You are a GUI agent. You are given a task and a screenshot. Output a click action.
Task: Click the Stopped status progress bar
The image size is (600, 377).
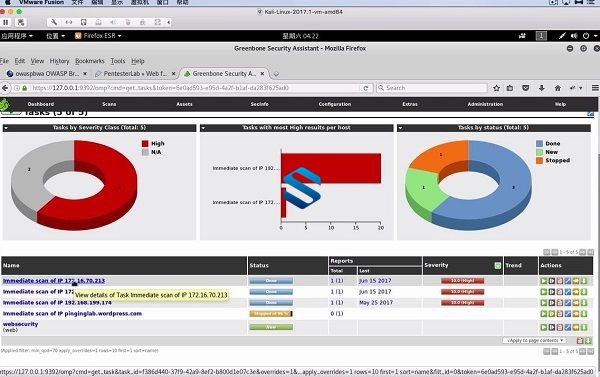[271, 314]
